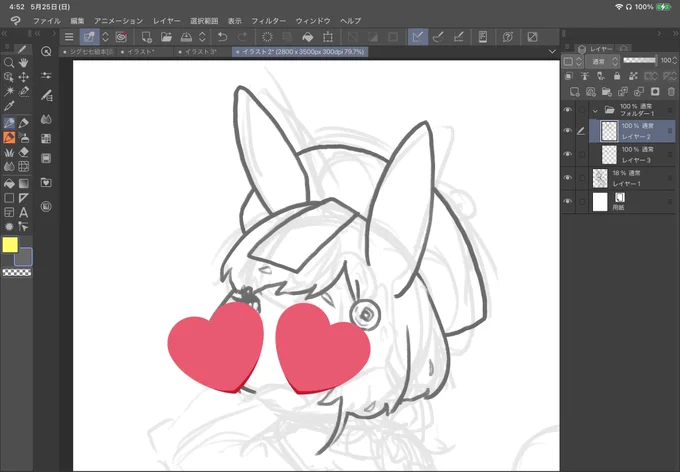This screenshot has height=472, width=680.
Task: Hide the Paper layer via its eye icon
Action: [568, 202]
